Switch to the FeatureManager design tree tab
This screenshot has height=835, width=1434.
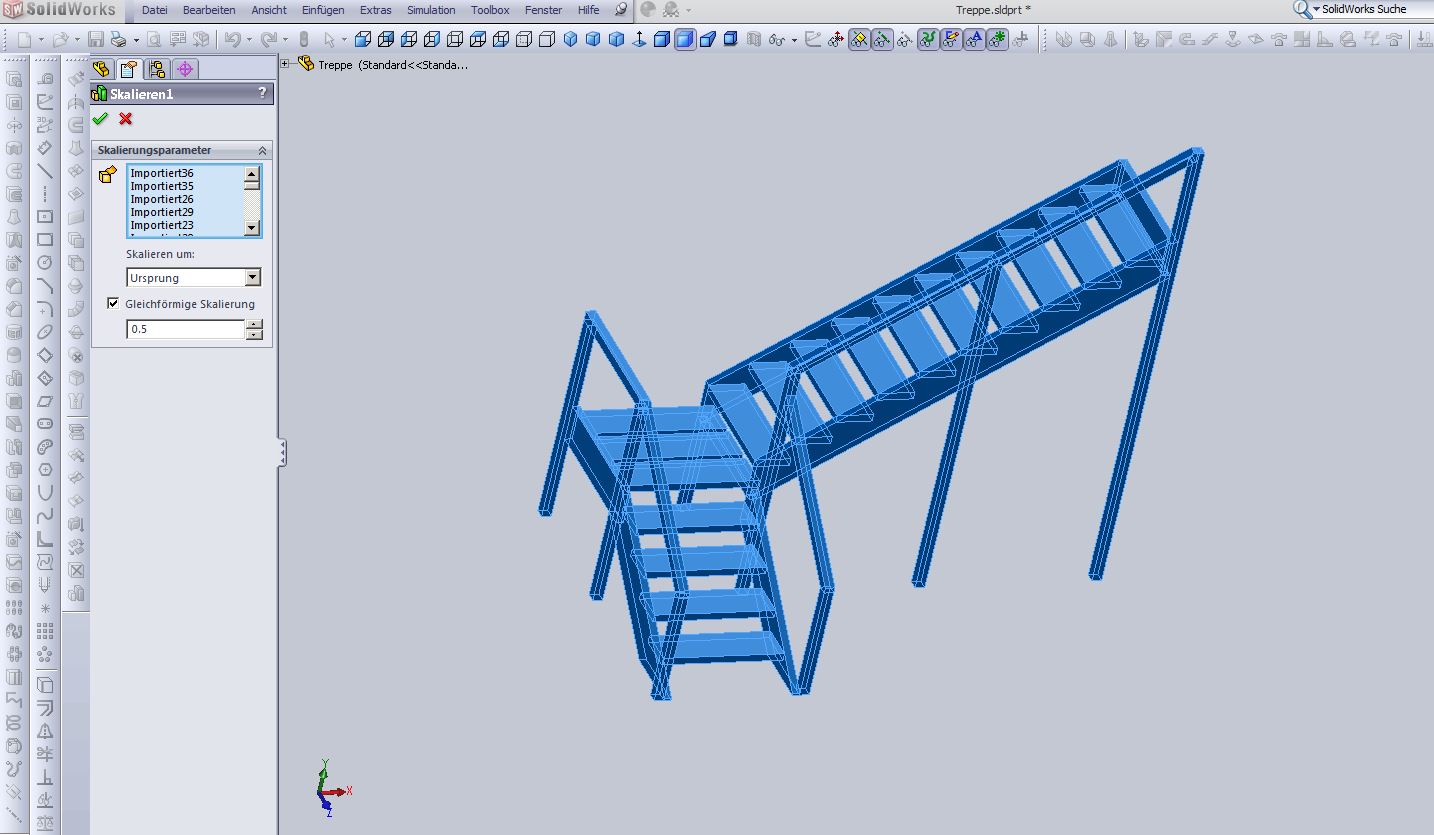[100, 69]
